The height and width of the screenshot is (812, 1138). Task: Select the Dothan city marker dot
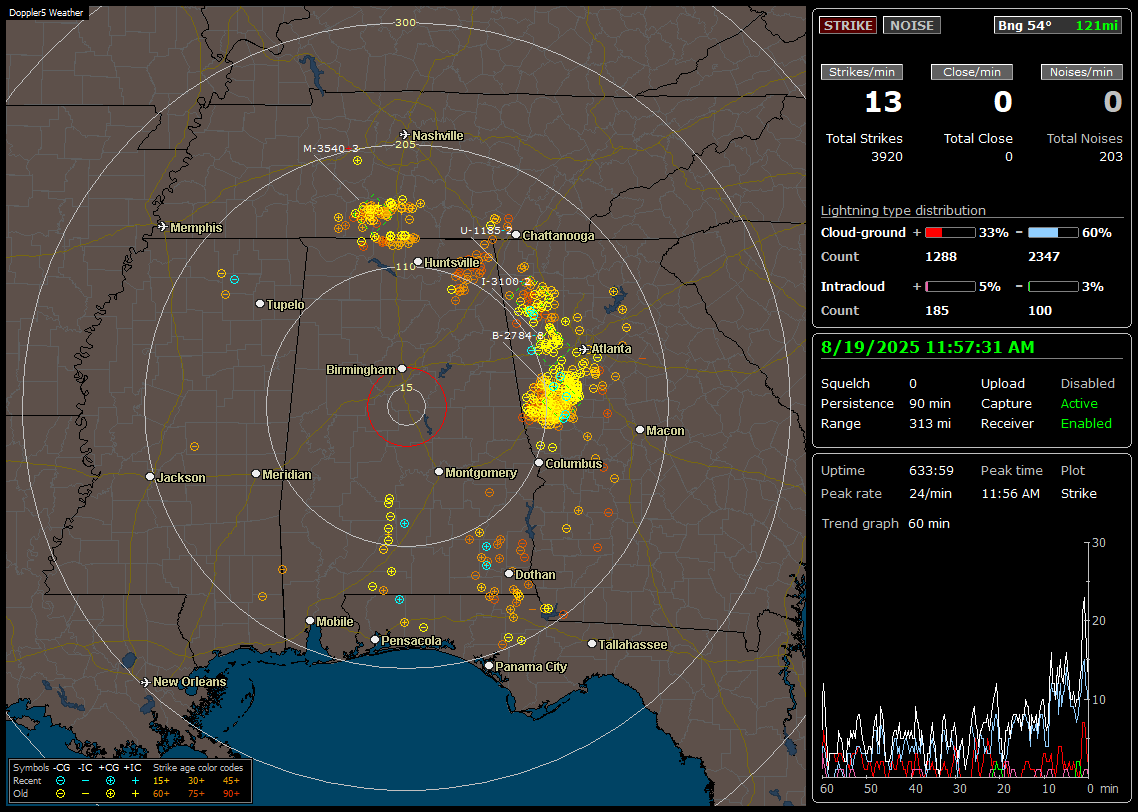point(509,574)
